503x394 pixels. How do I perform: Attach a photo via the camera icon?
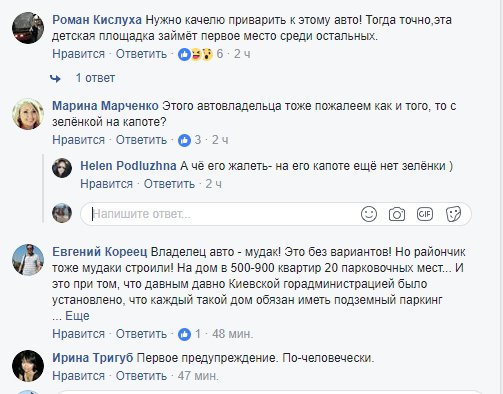[x=397, y=214]
